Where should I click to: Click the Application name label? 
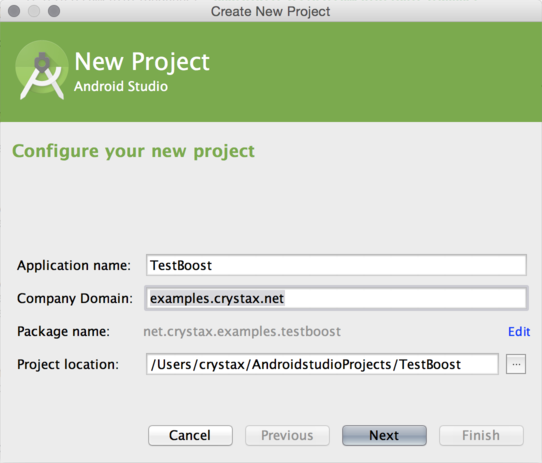[74, 266]
